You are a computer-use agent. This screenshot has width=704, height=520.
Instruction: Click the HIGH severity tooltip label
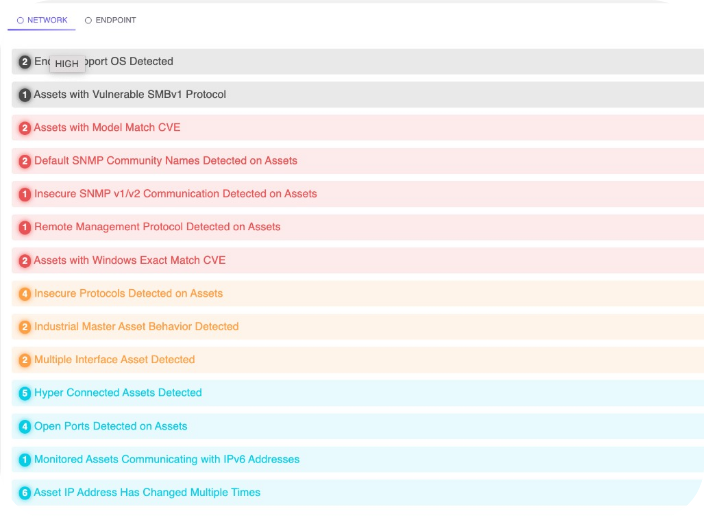pos(67,64)
